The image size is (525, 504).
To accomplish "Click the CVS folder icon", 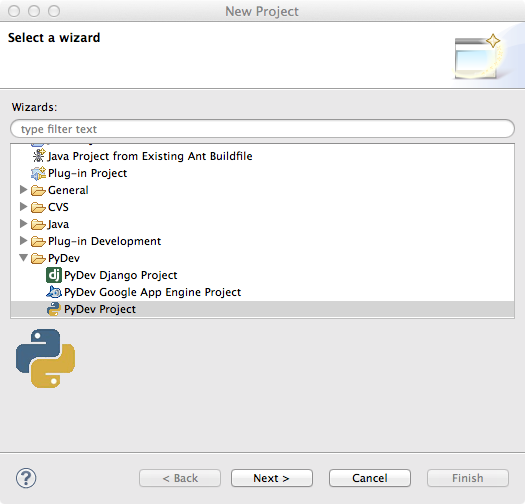I will pos(38,208).
